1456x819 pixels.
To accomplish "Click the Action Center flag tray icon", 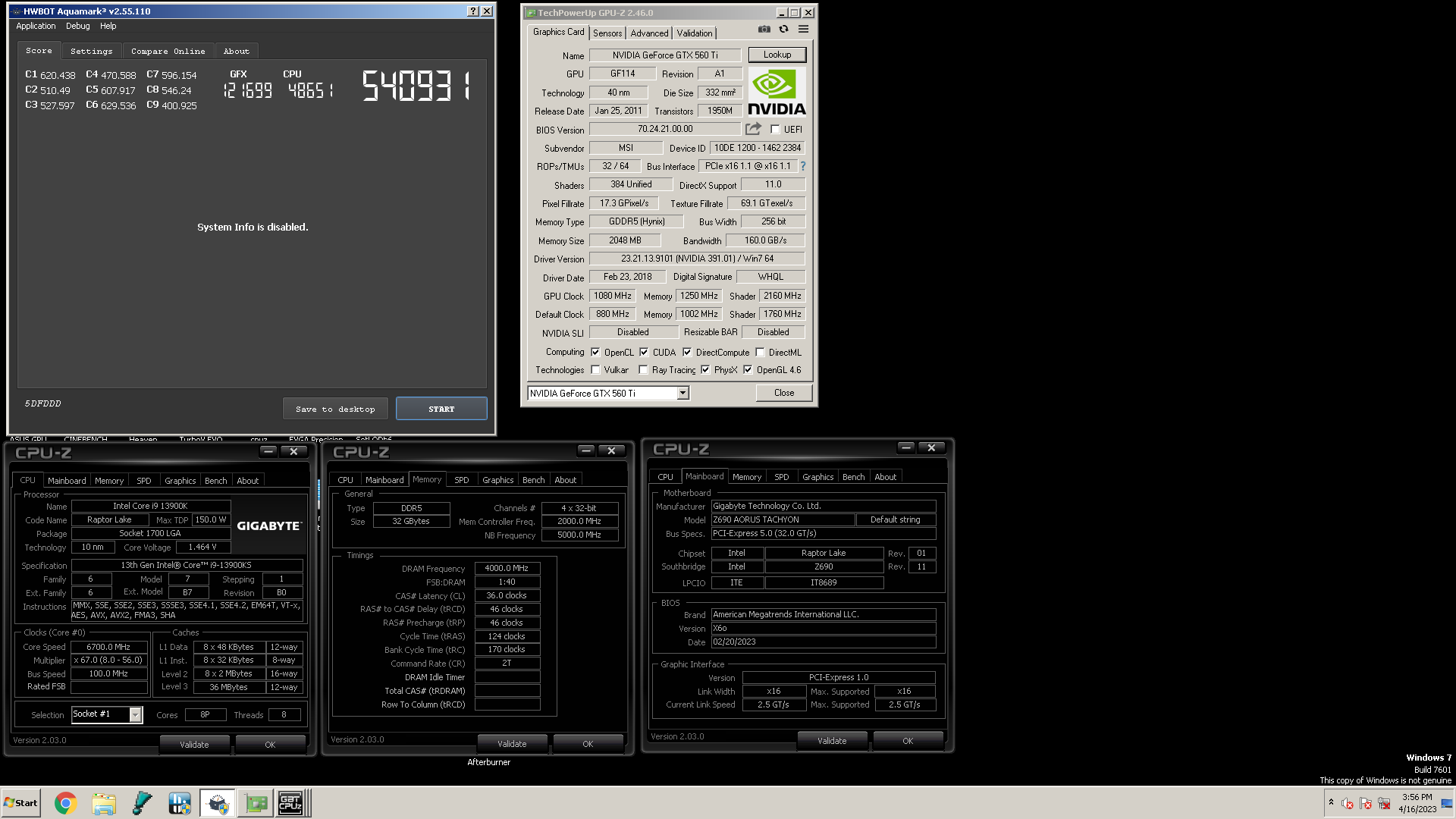I will tap(1366, 803).
